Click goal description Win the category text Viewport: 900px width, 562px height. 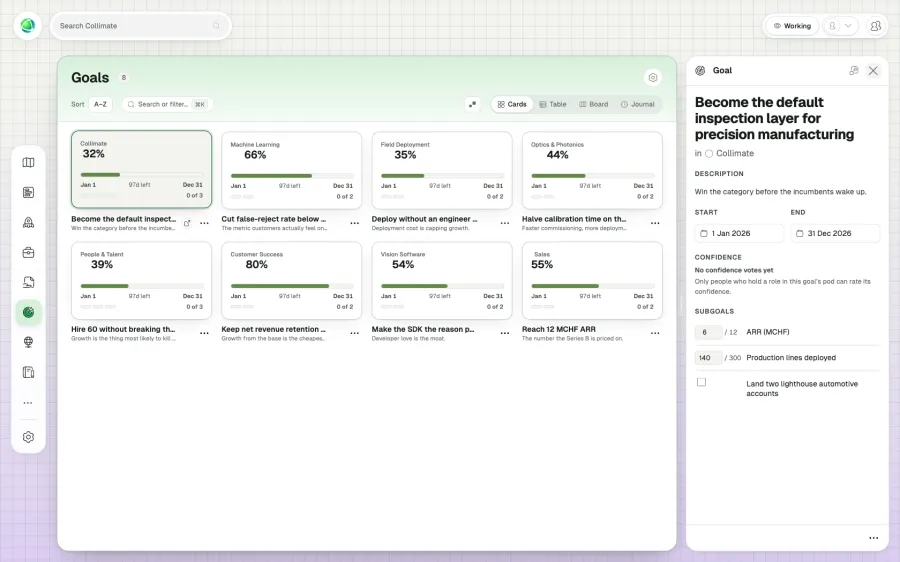[780, 192]
